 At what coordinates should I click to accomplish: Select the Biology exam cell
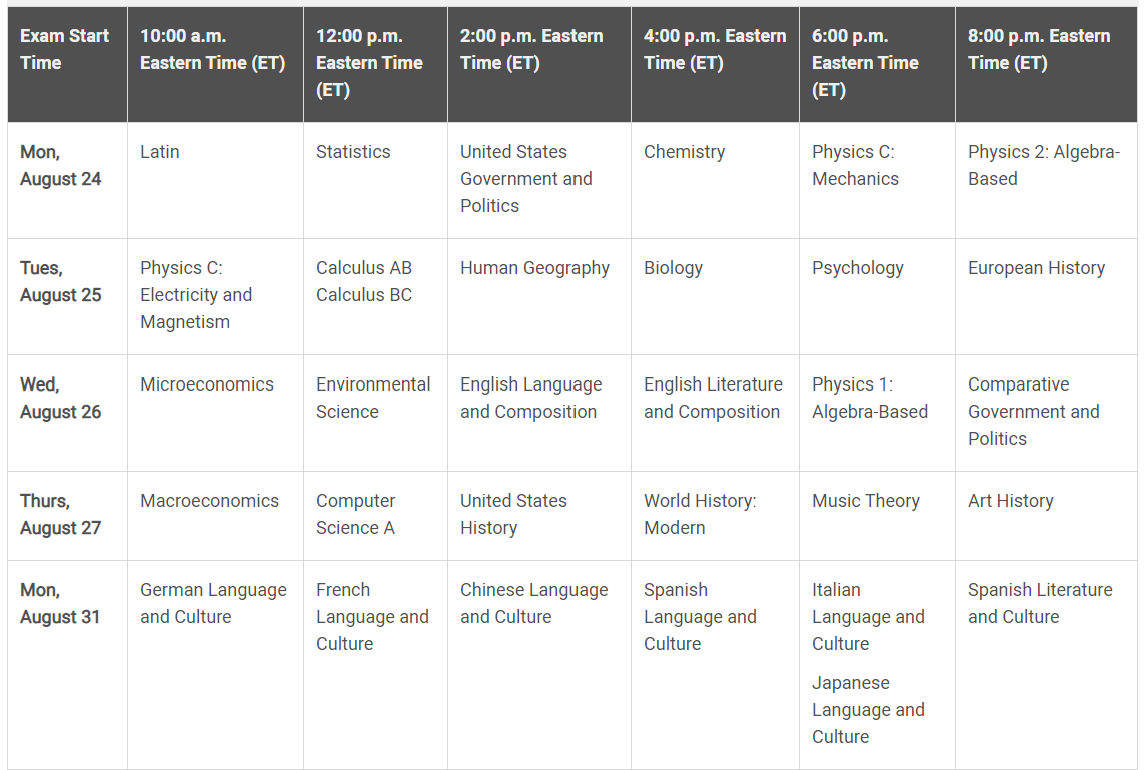coord(673,268)
